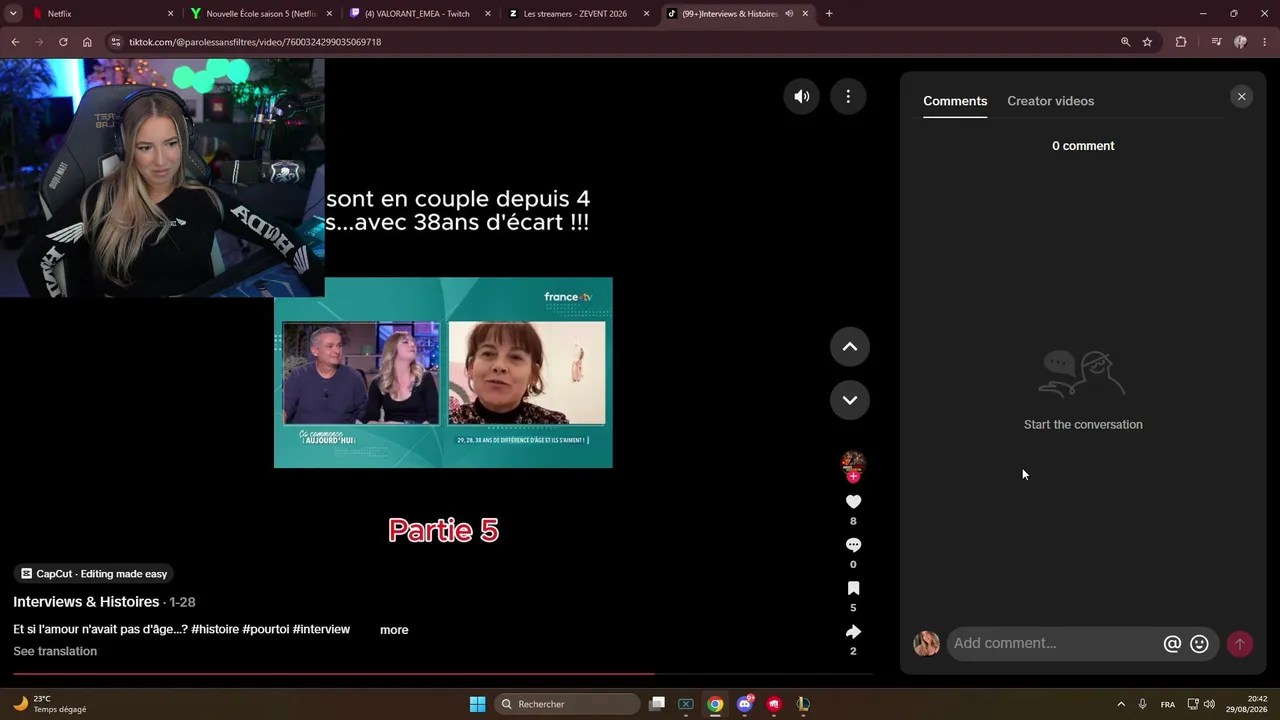
Task: Like the video with the heart icon
Action: 853,502
